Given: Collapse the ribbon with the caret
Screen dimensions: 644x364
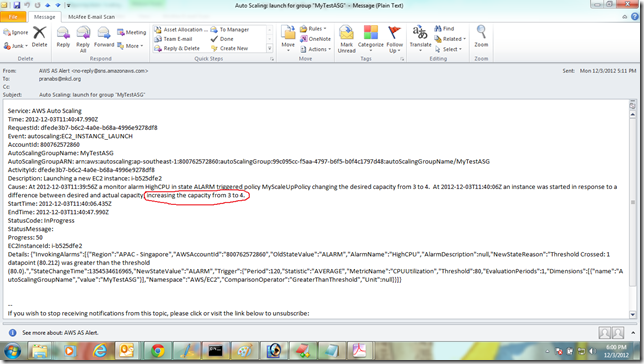Looking at the screenshot, I should pyautogui.click(x=625, y=17).
